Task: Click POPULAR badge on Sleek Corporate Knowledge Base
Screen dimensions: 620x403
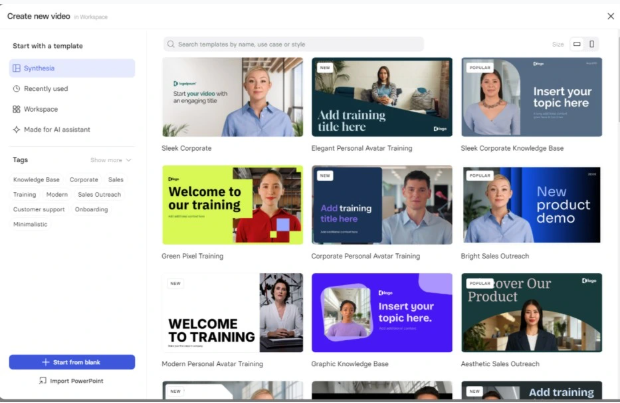Action: click(480, 68)
